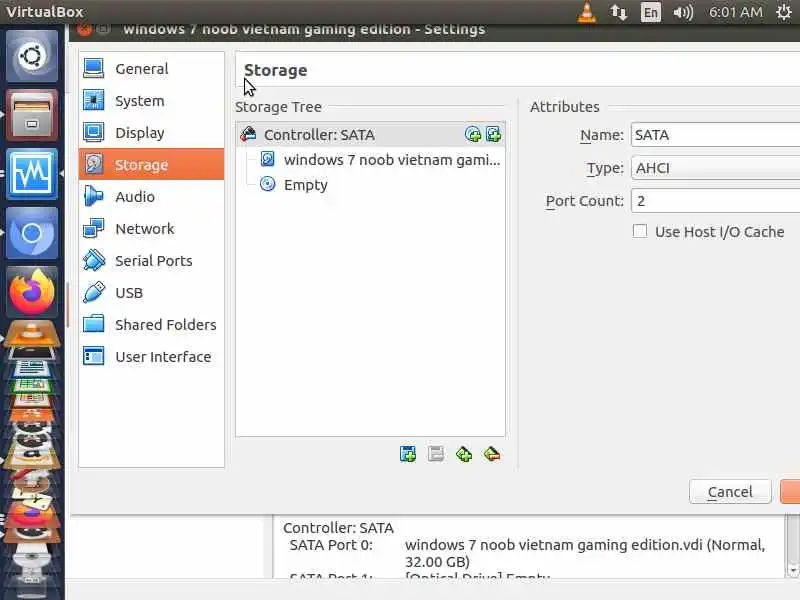
Task: Click the background details pane scrollbar
Action: pos(792,546)
